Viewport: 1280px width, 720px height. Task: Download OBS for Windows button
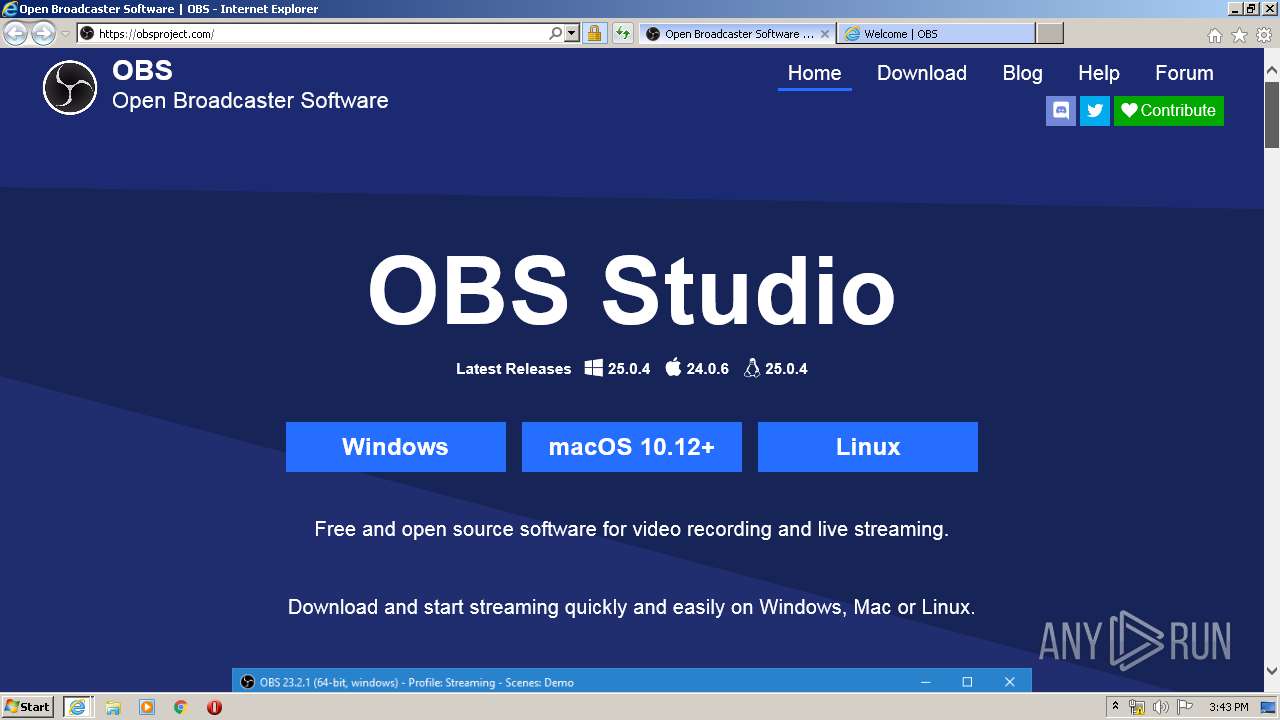395,447
